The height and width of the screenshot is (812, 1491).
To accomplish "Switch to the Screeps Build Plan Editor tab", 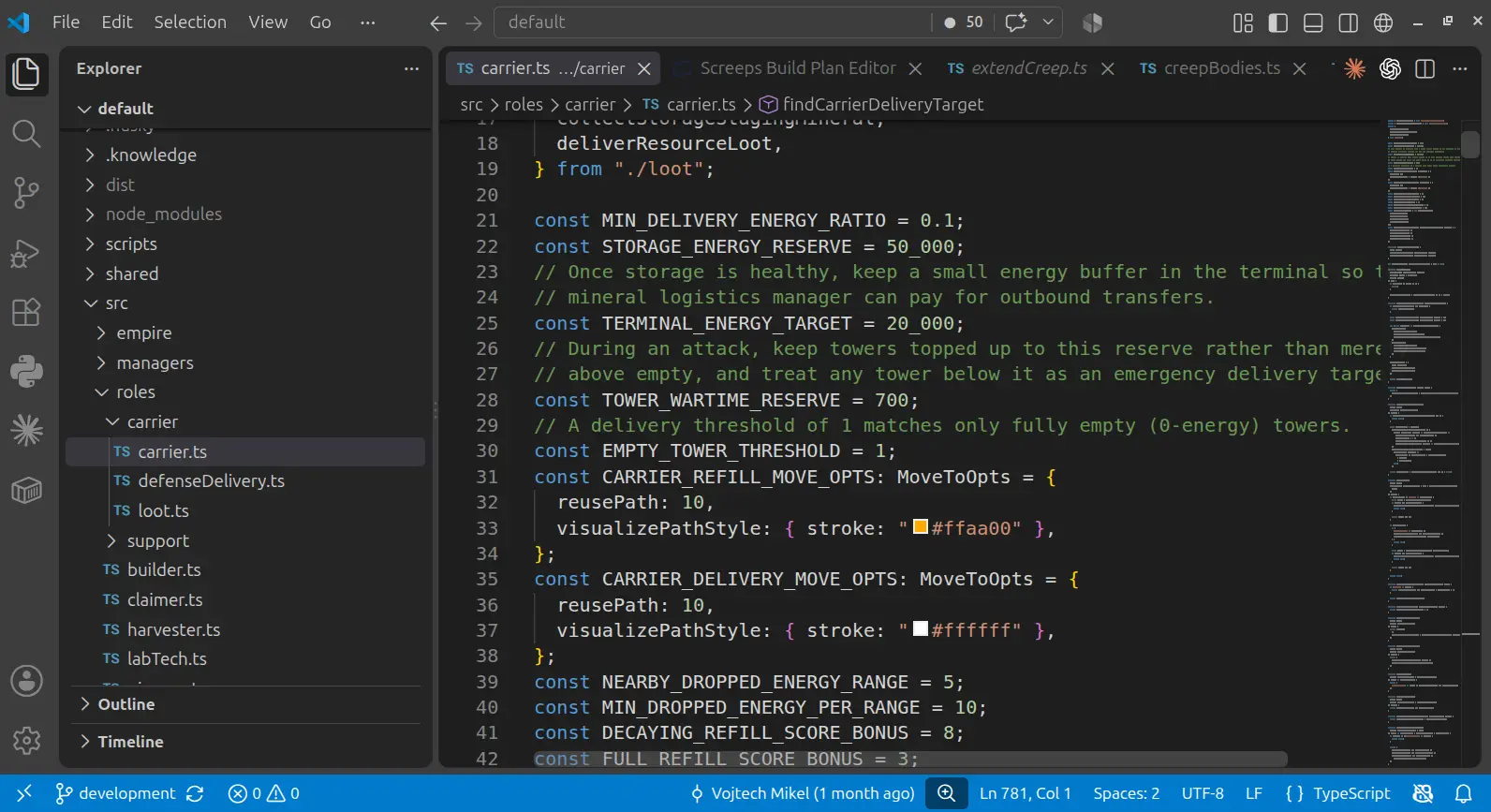I will [798, 68].
